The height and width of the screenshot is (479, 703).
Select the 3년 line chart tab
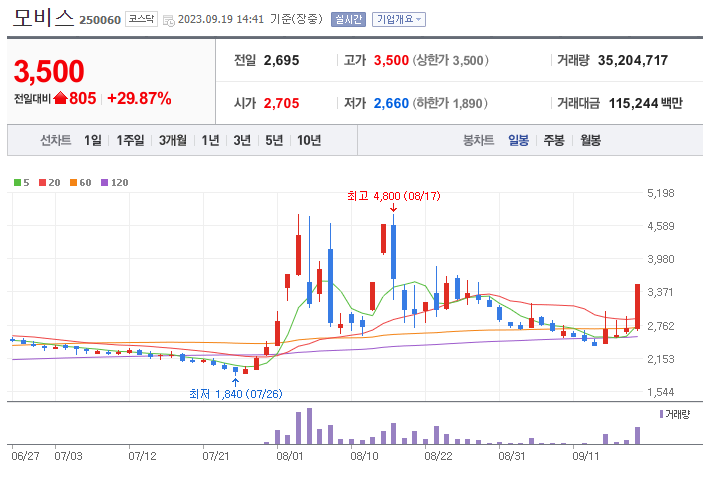tap(242, 140)
